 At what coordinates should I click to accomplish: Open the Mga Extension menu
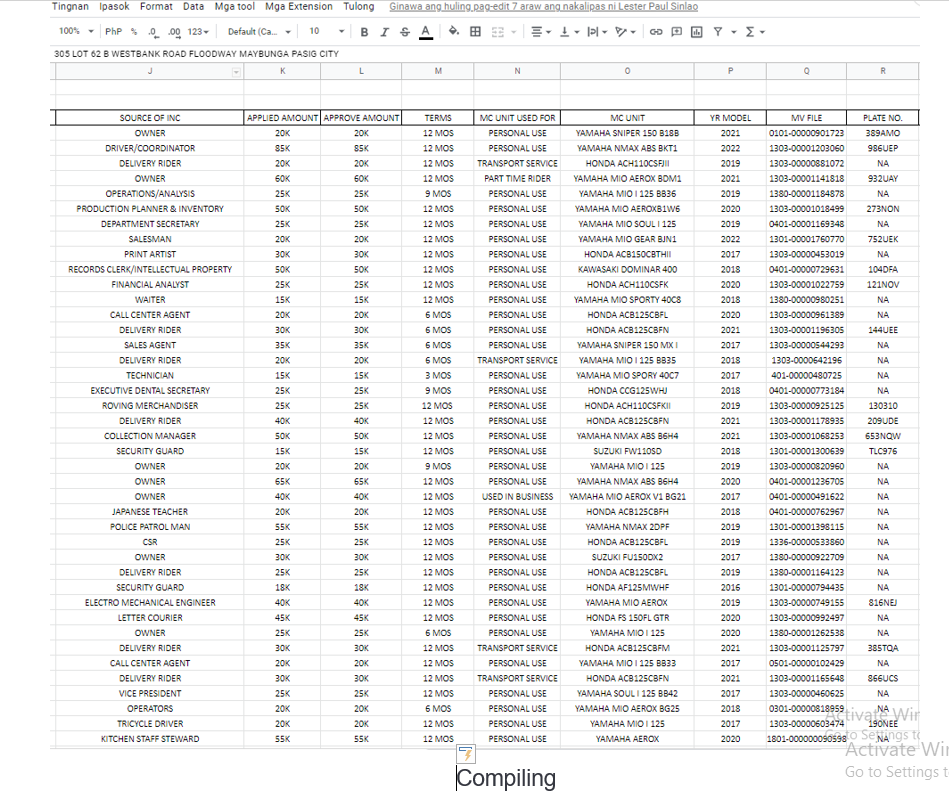tap(299, 7)
